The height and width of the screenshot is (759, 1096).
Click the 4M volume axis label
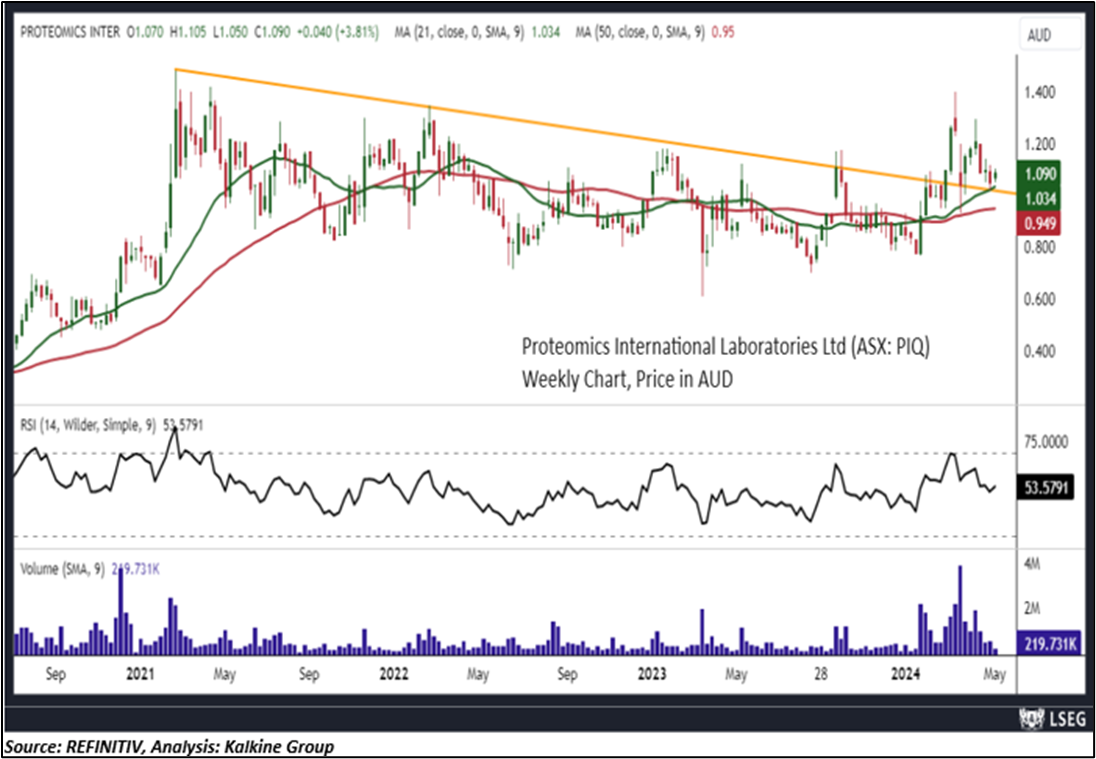click(x=1032, y=563)
